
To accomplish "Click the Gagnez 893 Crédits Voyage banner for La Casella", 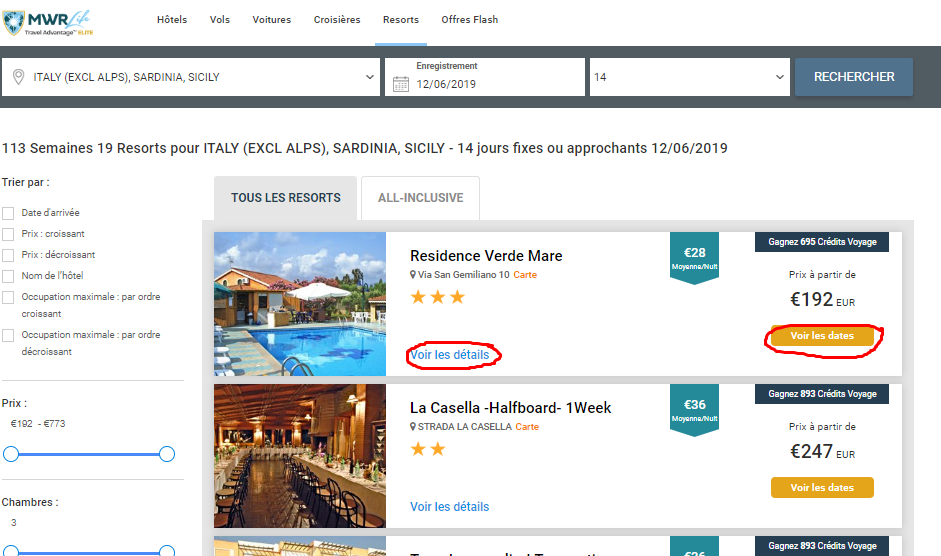I will coord(822,394).
